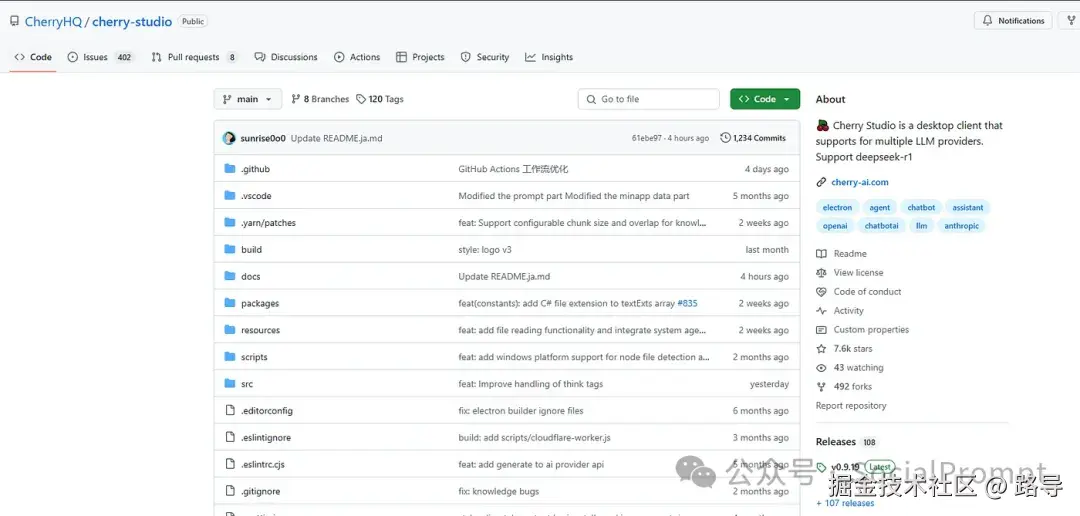Screen dimensions: 1080x516
Task: Open the .eslintignore file name
Action: point(266,437)
